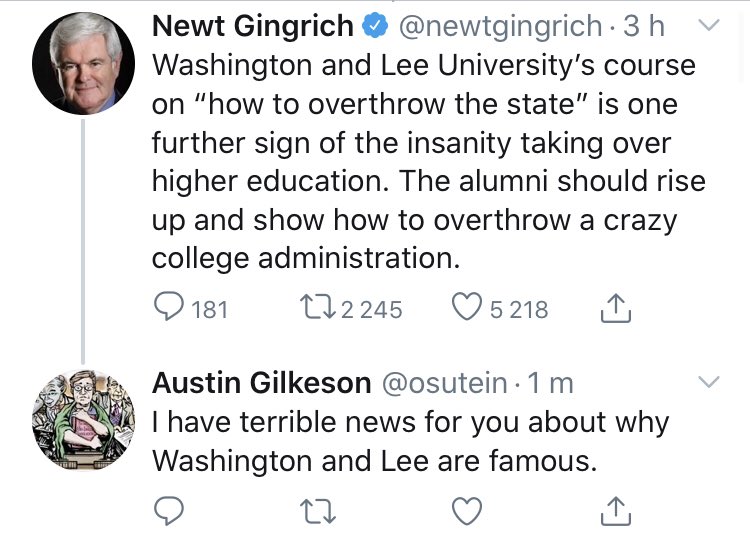
Task: Open the options chevron on Gingrich's tweet
Action: coord(708,24)
